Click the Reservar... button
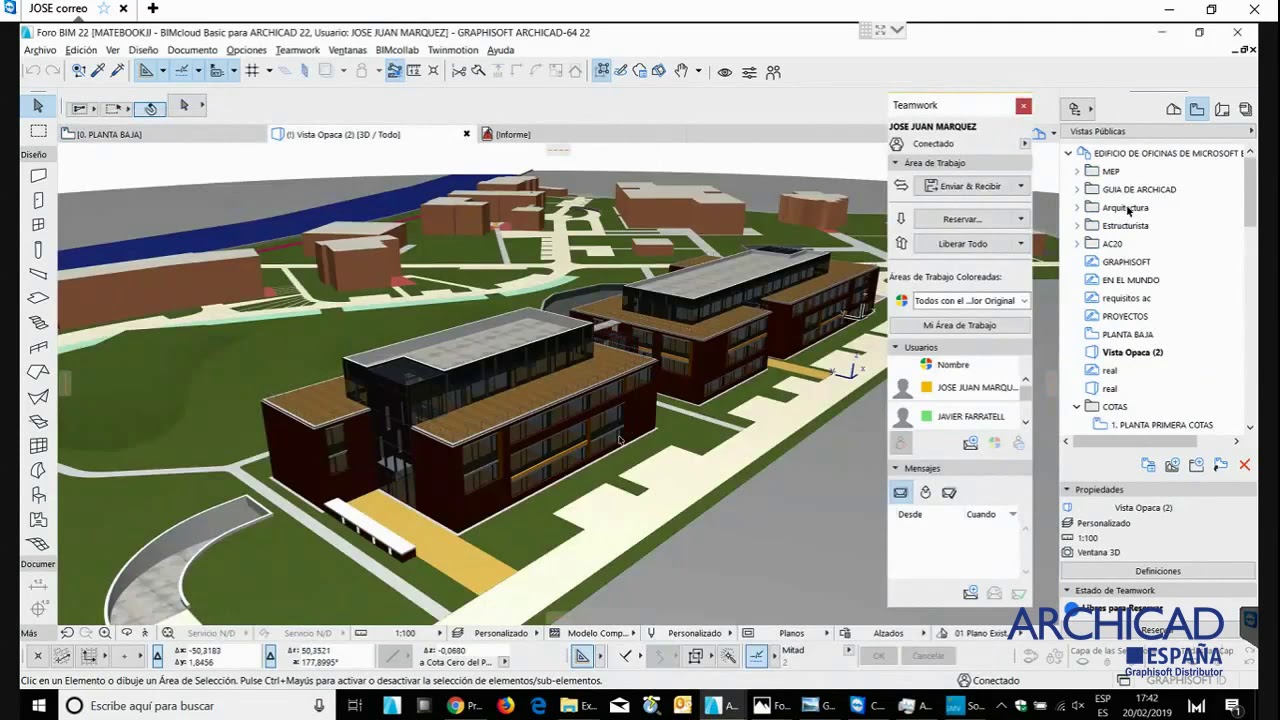This screenshot has height=720, width=1280. [963, 219]
